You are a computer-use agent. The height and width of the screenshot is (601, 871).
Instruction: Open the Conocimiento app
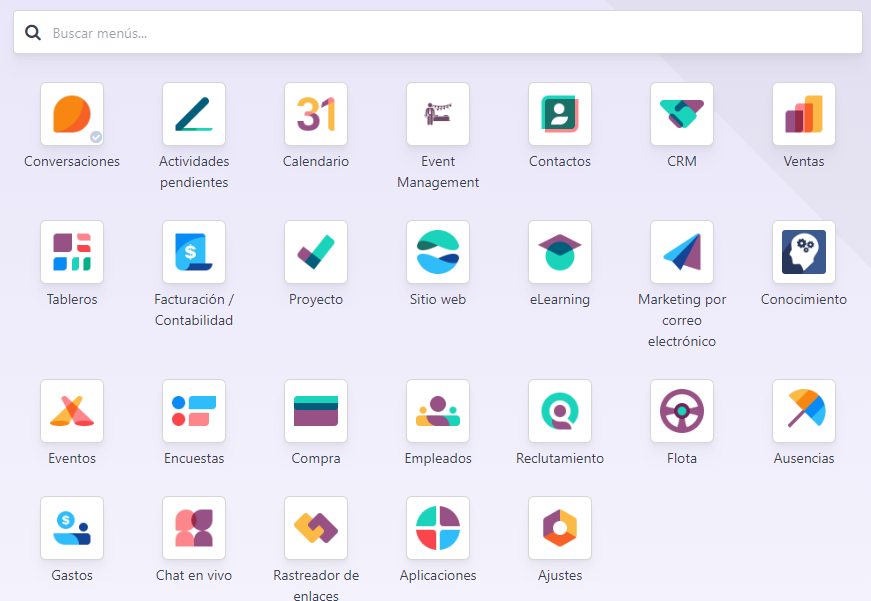(804, 252)
